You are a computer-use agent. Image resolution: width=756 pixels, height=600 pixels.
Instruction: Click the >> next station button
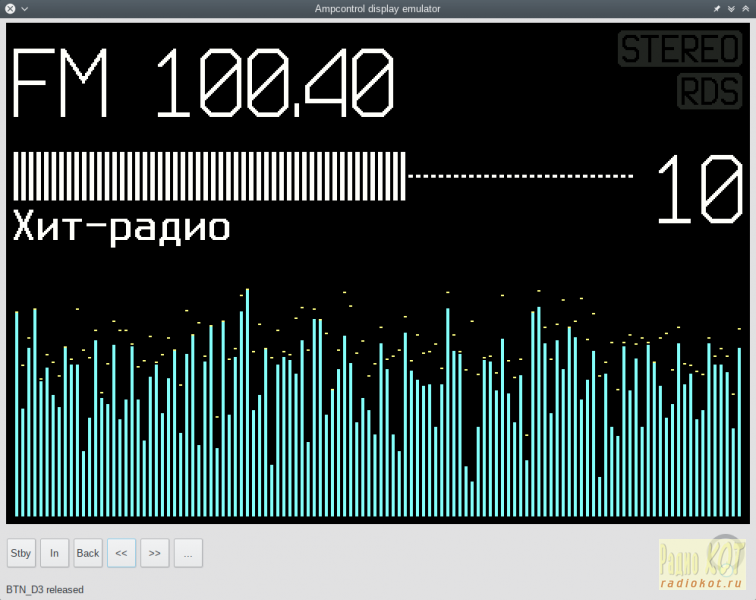(154, 553)
